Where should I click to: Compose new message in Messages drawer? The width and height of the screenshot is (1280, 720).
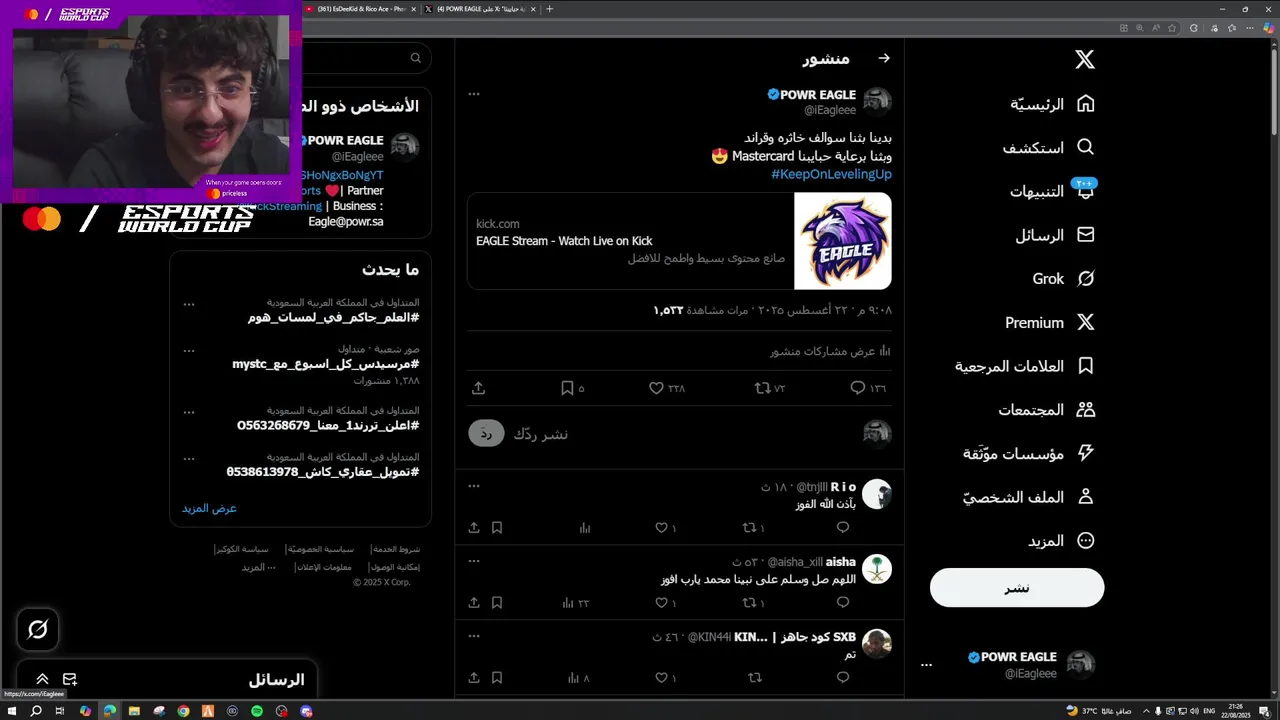70,679
